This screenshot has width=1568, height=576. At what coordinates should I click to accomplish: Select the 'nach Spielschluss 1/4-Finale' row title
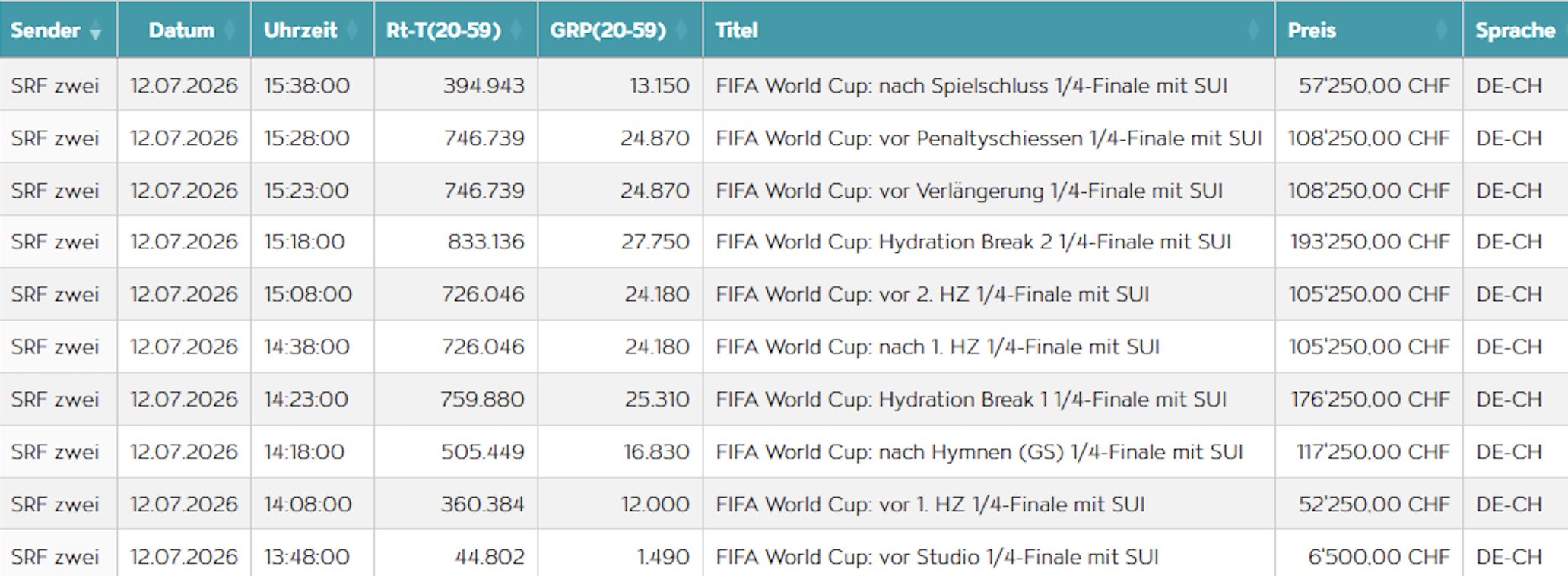click(x=971, y=85)
